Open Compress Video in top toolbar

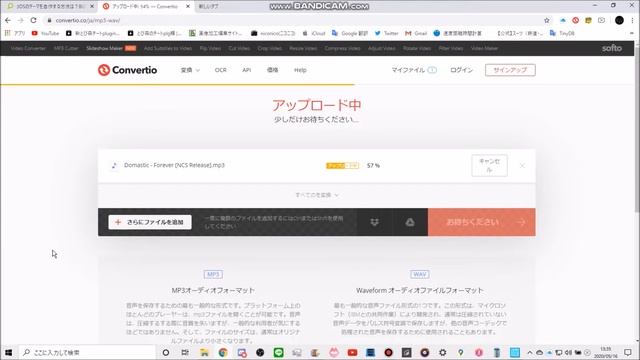coord(342,48)
